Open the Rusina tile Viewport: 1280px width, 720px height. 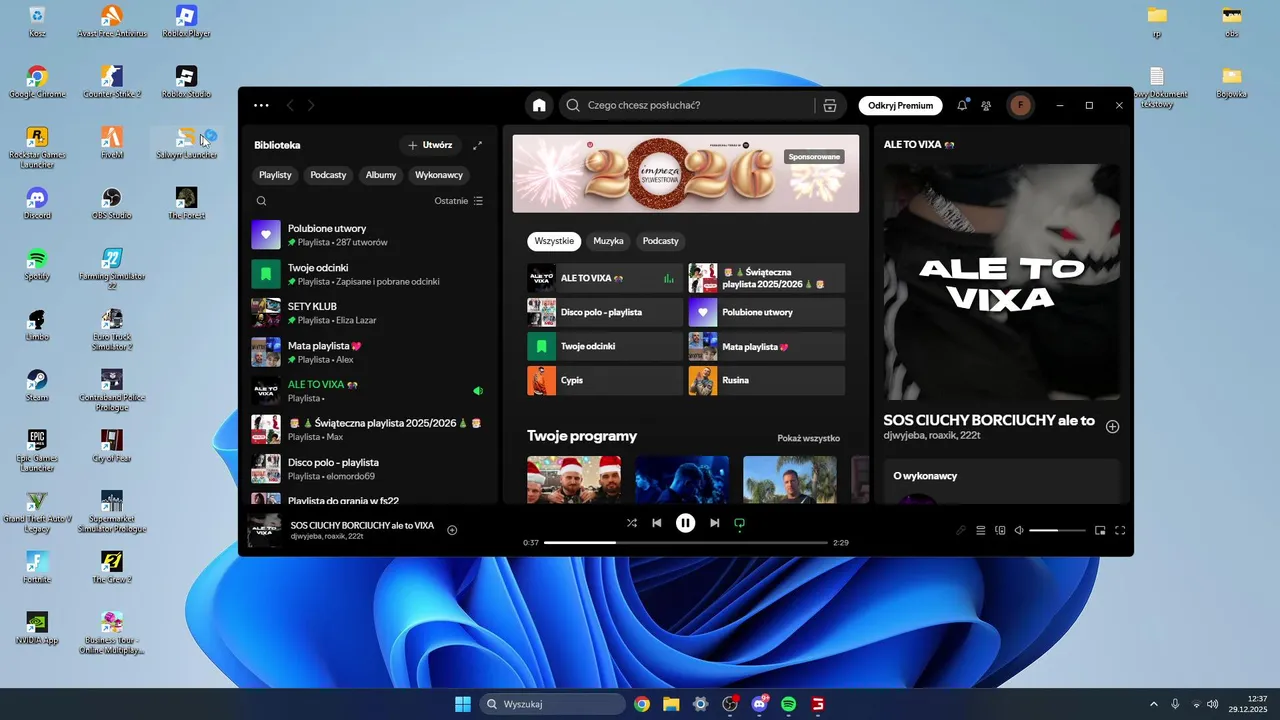[766, 380]
